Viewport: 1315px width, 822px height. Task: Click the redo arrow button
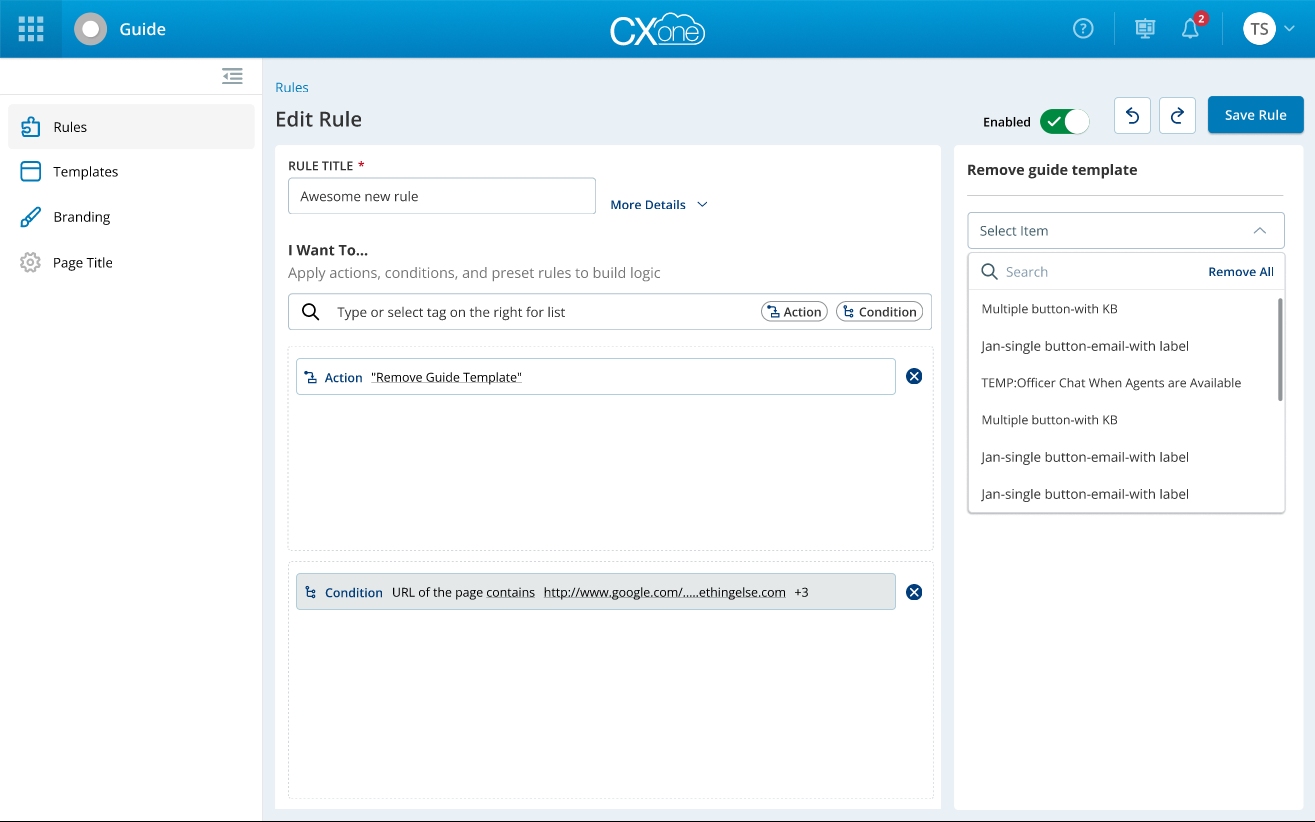[x=1177, y=115]
